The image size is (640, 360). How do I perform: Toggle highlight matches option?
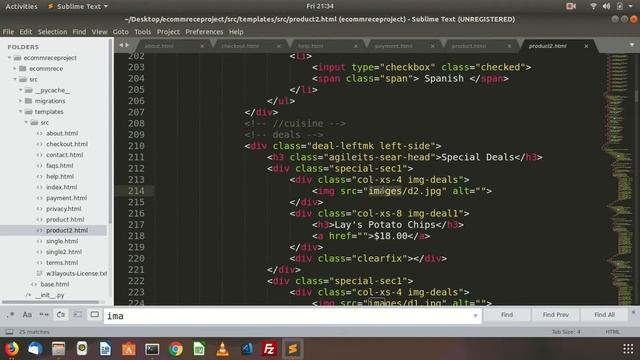click(94, 315)
